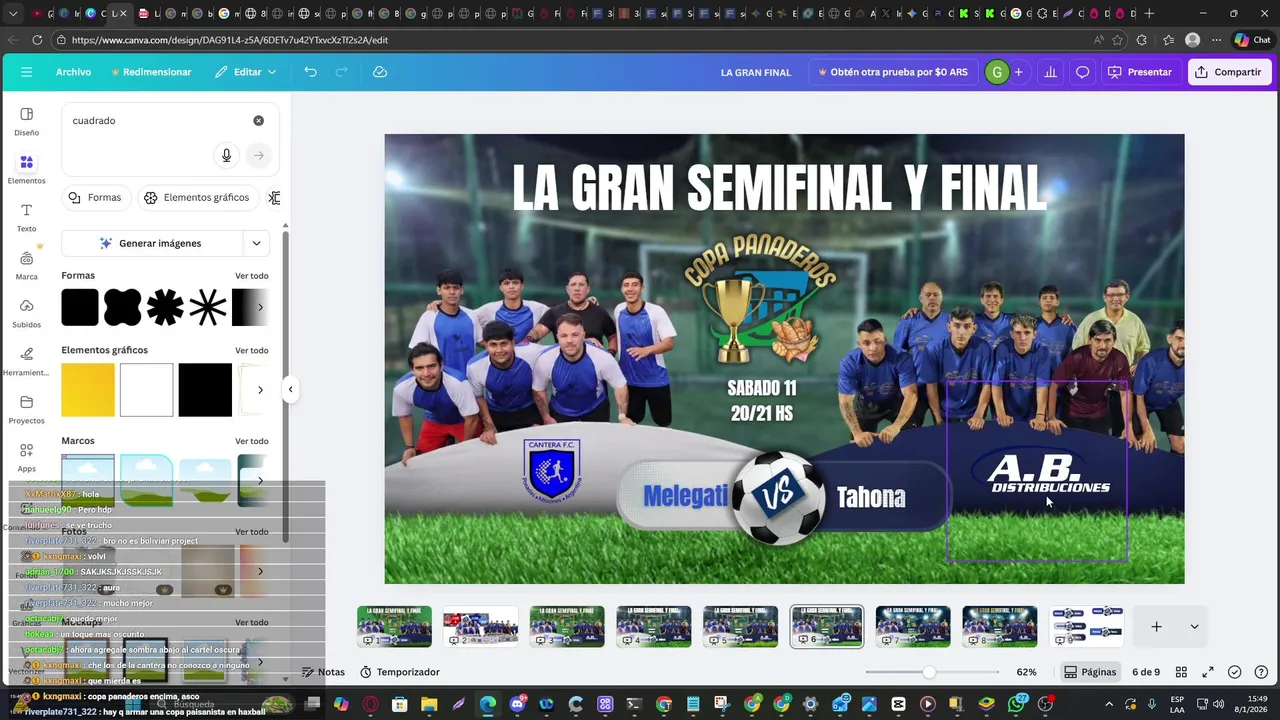Open Obtén otra prueba por $0 ARS offer
This screenshot has width=1280, height=720.
[893, 72]
